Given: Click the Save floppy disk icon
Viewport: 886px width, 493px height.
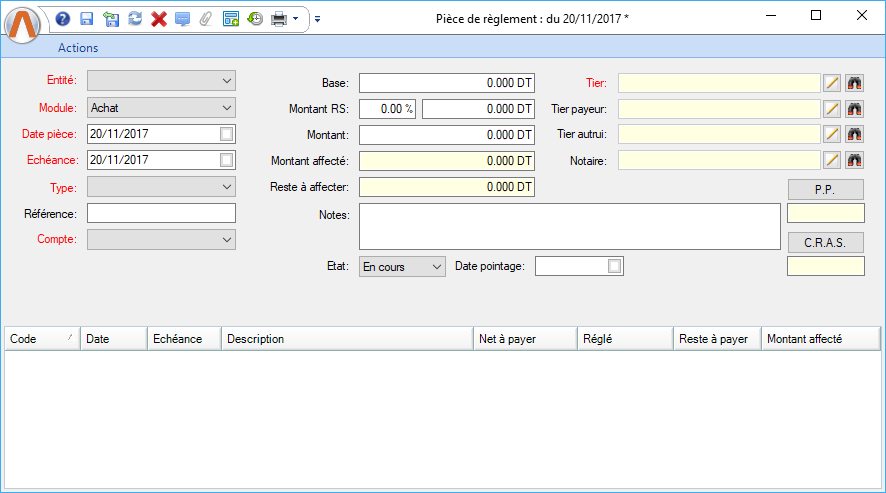Looking at the screenshot, I should click(87, 18).
